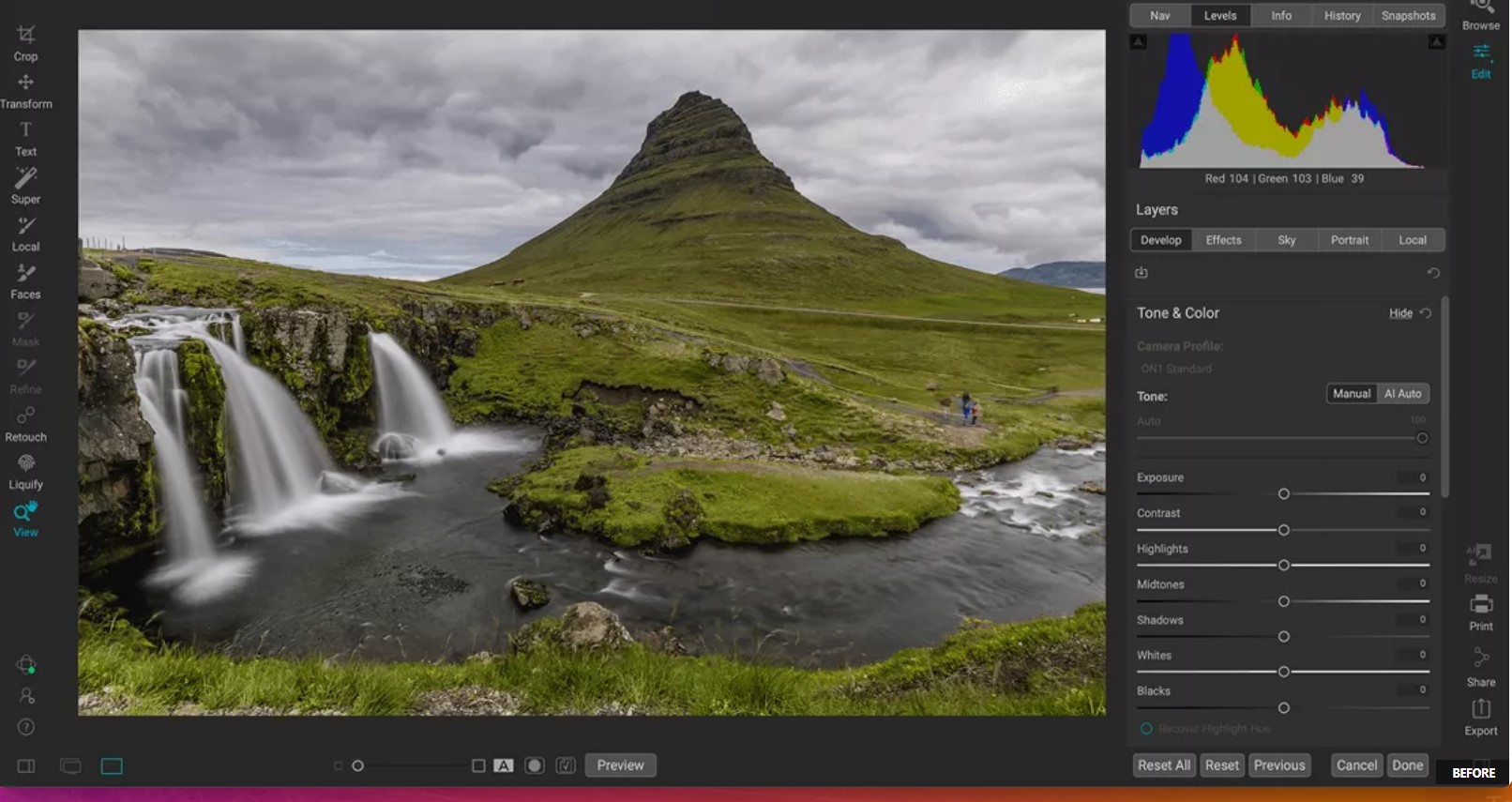
Task: Switch to the Snapshots tab
Action: tap(1408, 16)
